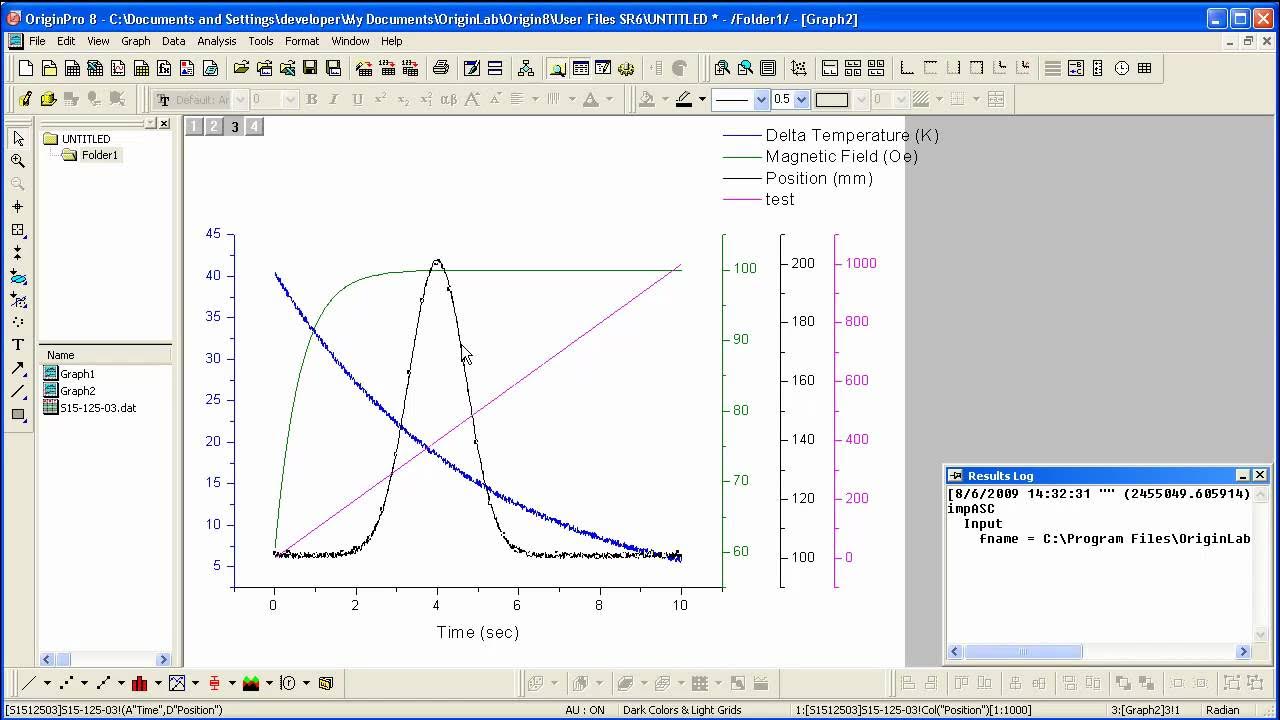Viewport: 1280px width, 720px height.
Task: Switch to graph layer 1 button
Action: (194, 126)
